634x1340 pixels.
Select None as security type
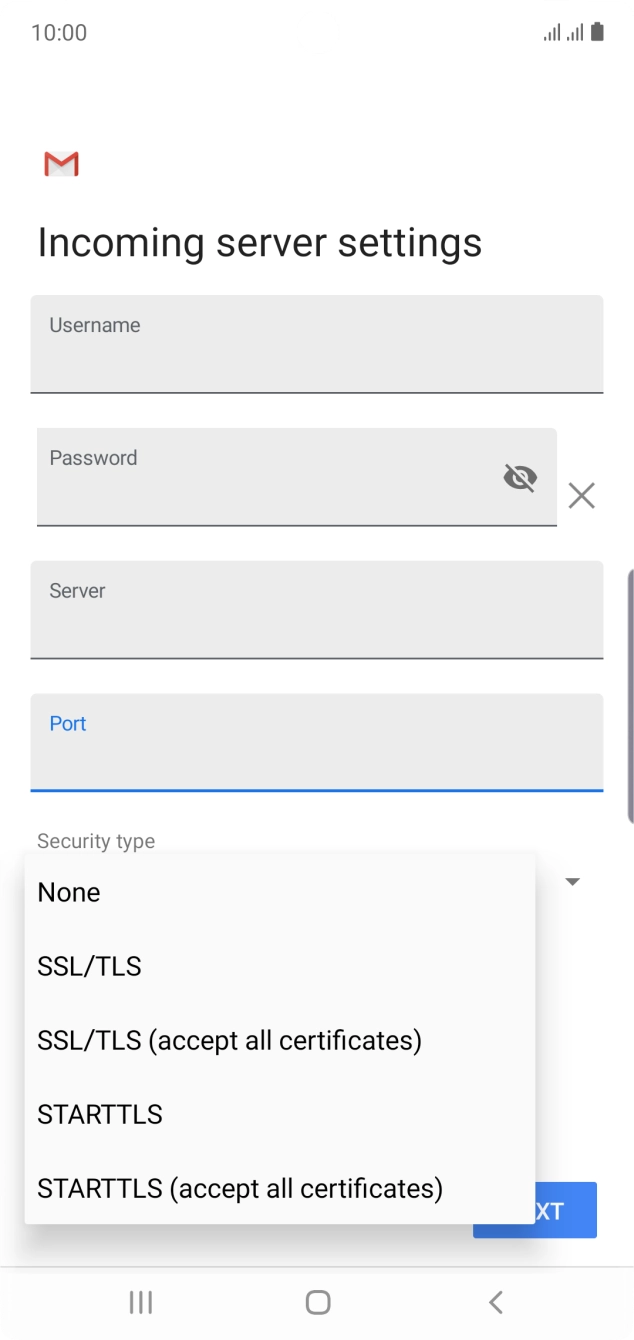point(68,892)
